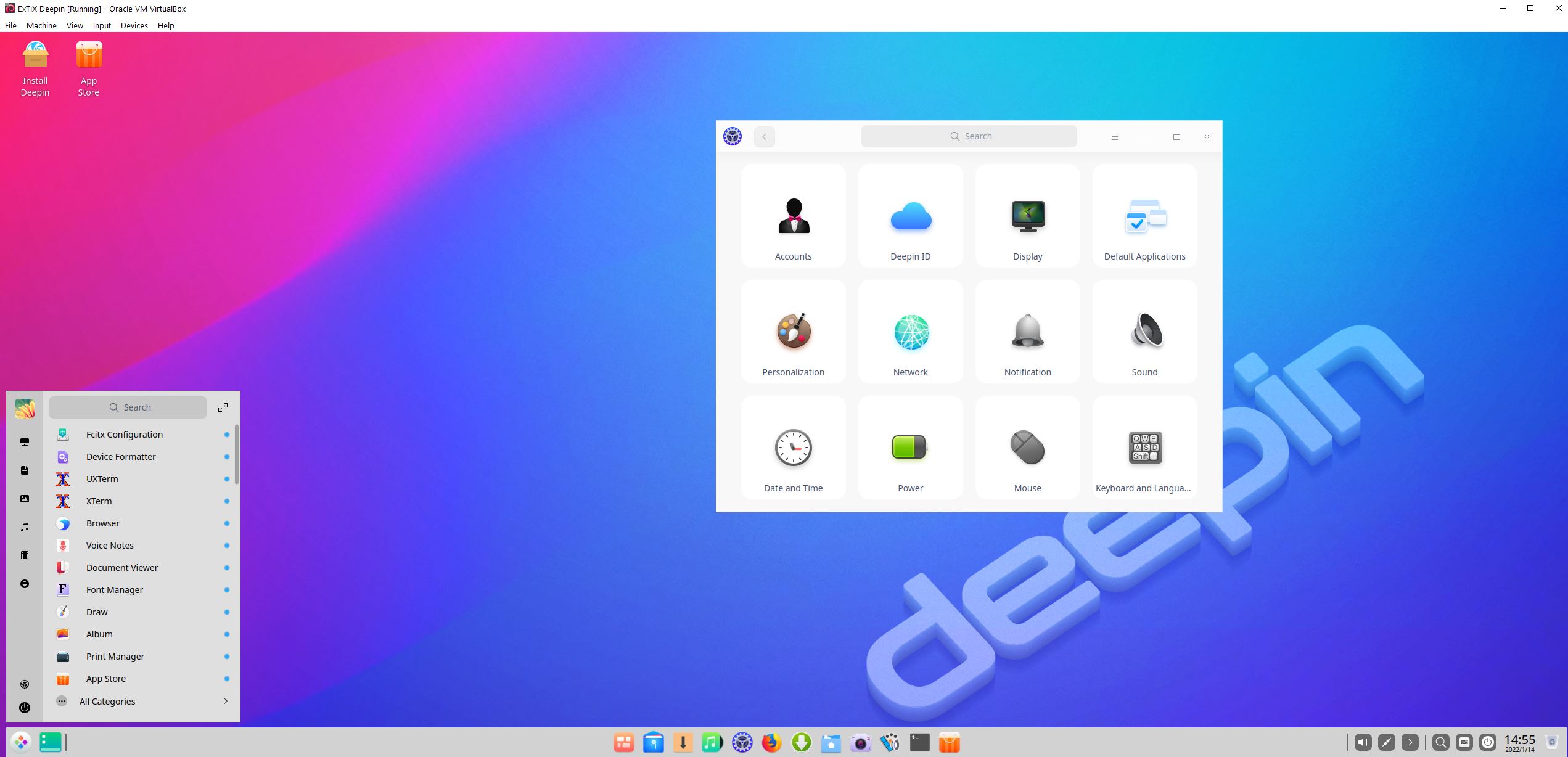The image size is (1568, 757).
Task: Switch launcher to fullscreen mode
Action: point(223,407)
